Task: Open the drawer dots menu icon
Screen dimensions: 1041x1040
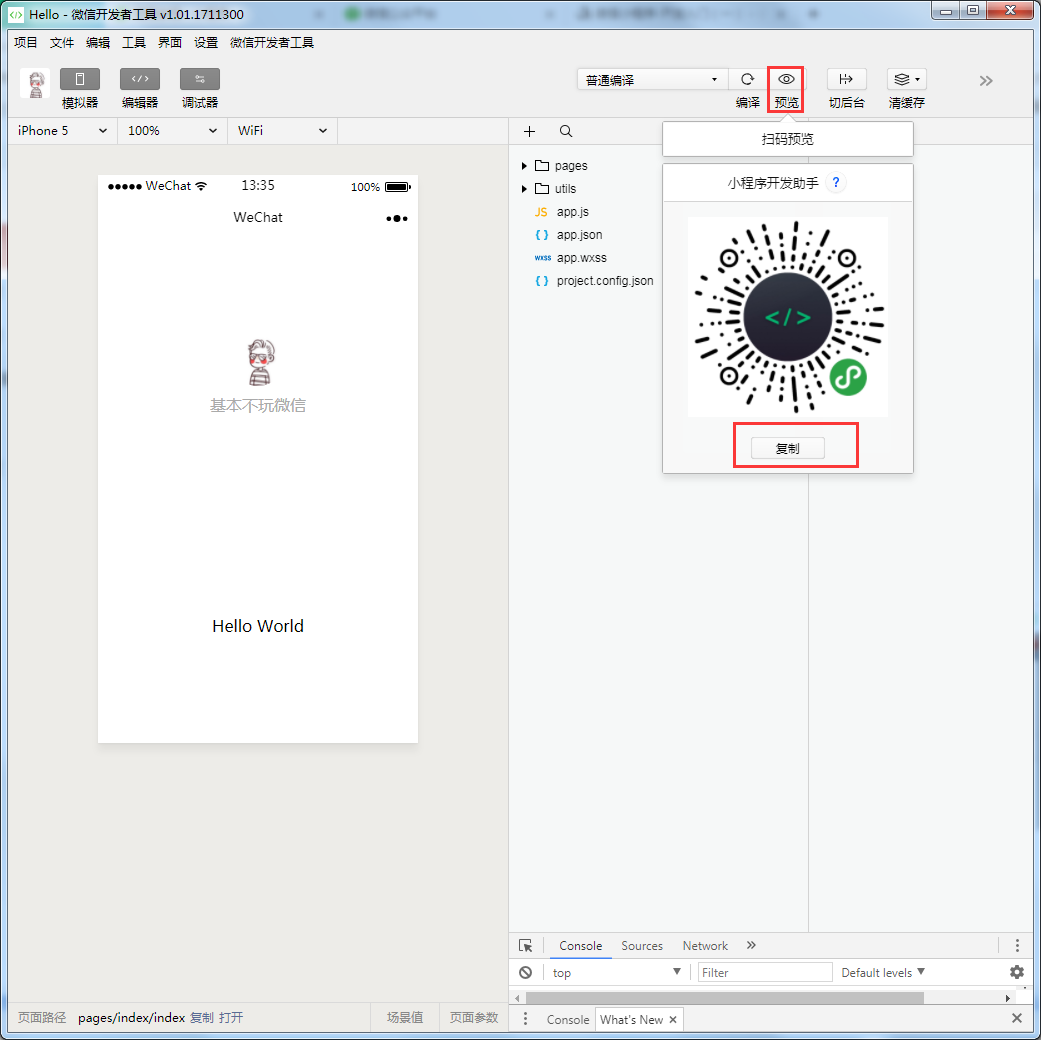Action: pos(525,1019)
